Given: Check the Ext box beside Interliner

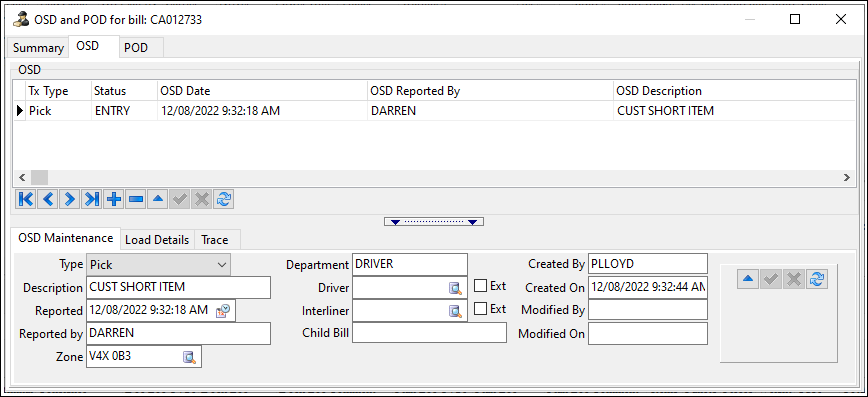Looking at the screenshot, I should [480, 308].
